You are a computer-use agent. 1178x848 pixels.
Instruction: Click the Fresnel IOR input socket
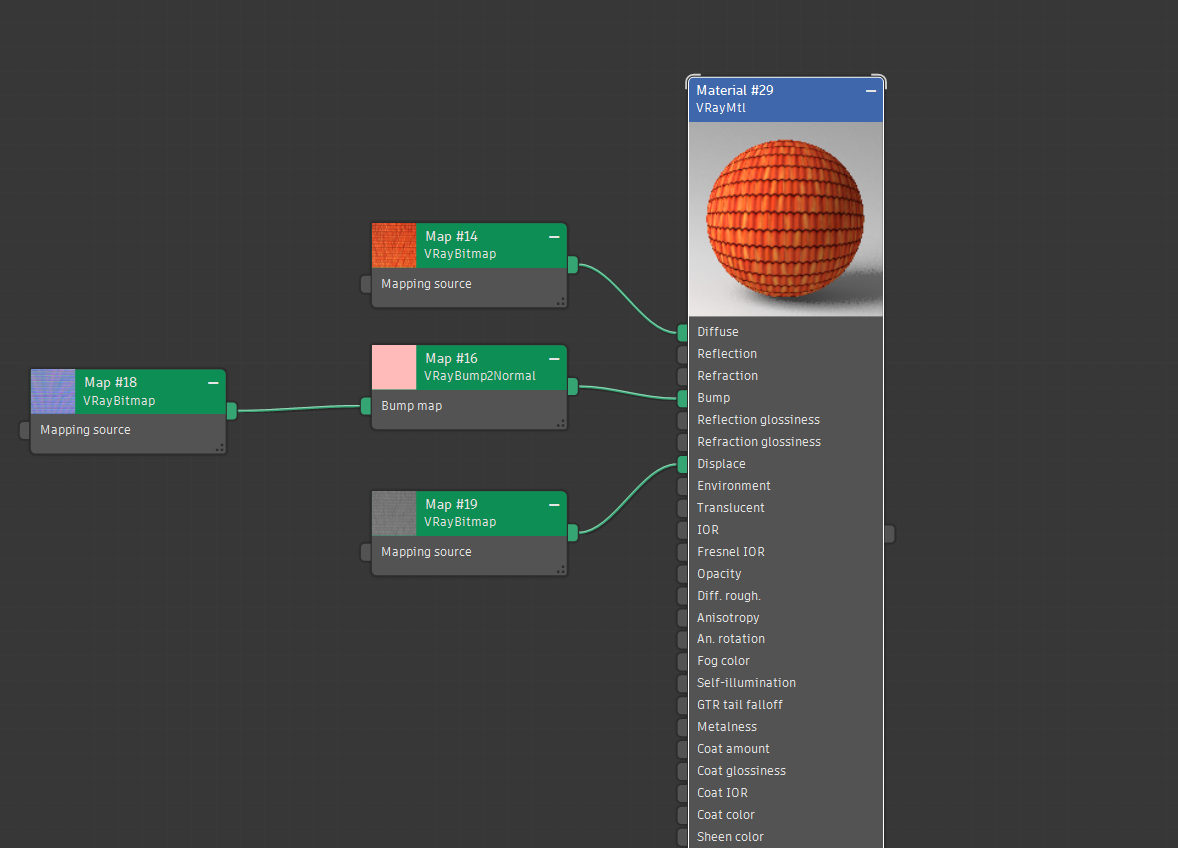(682, 552)
